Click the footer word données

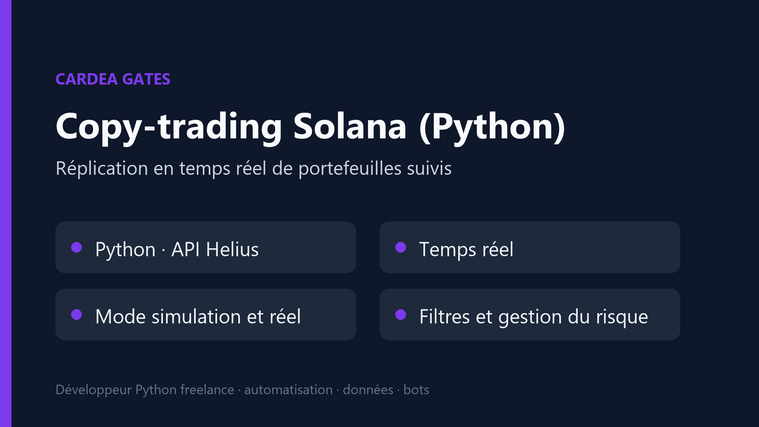point(368,390)
